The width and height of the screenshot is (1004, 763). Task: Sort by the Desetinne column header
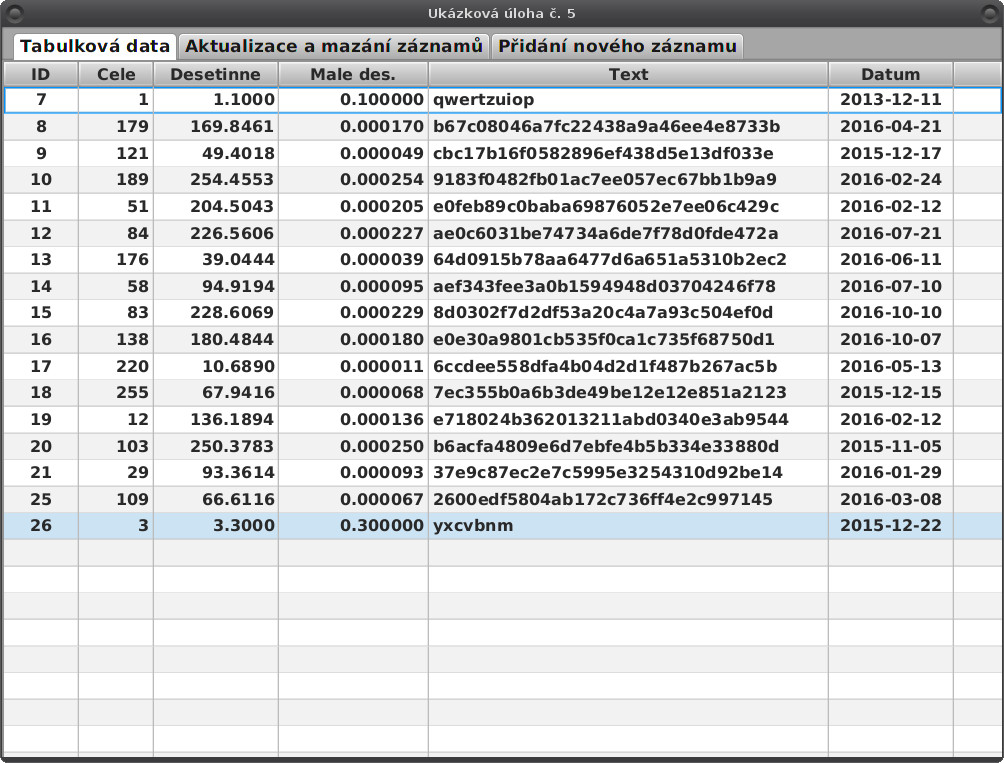click(216, 74)
